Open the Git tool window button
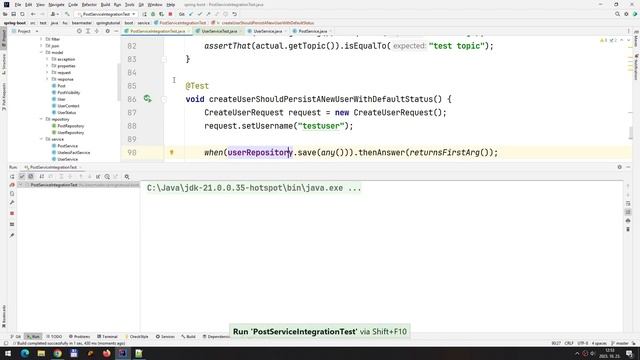The width and height of the screenshot is (640, 360). click(16, 336)
